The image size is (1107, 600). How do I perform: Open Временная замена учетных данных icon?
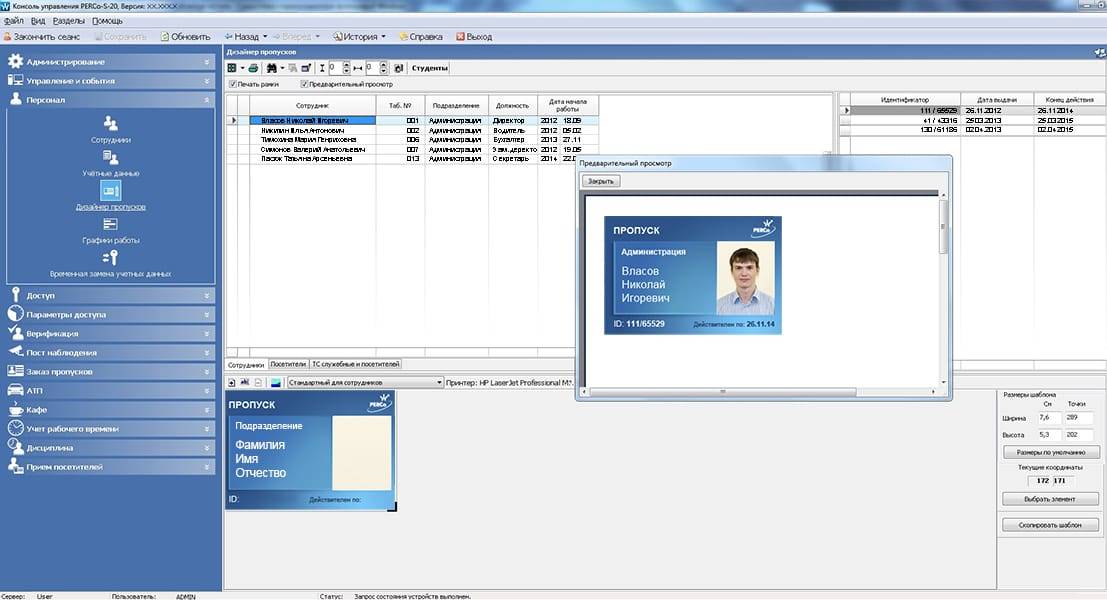[111, 258]
